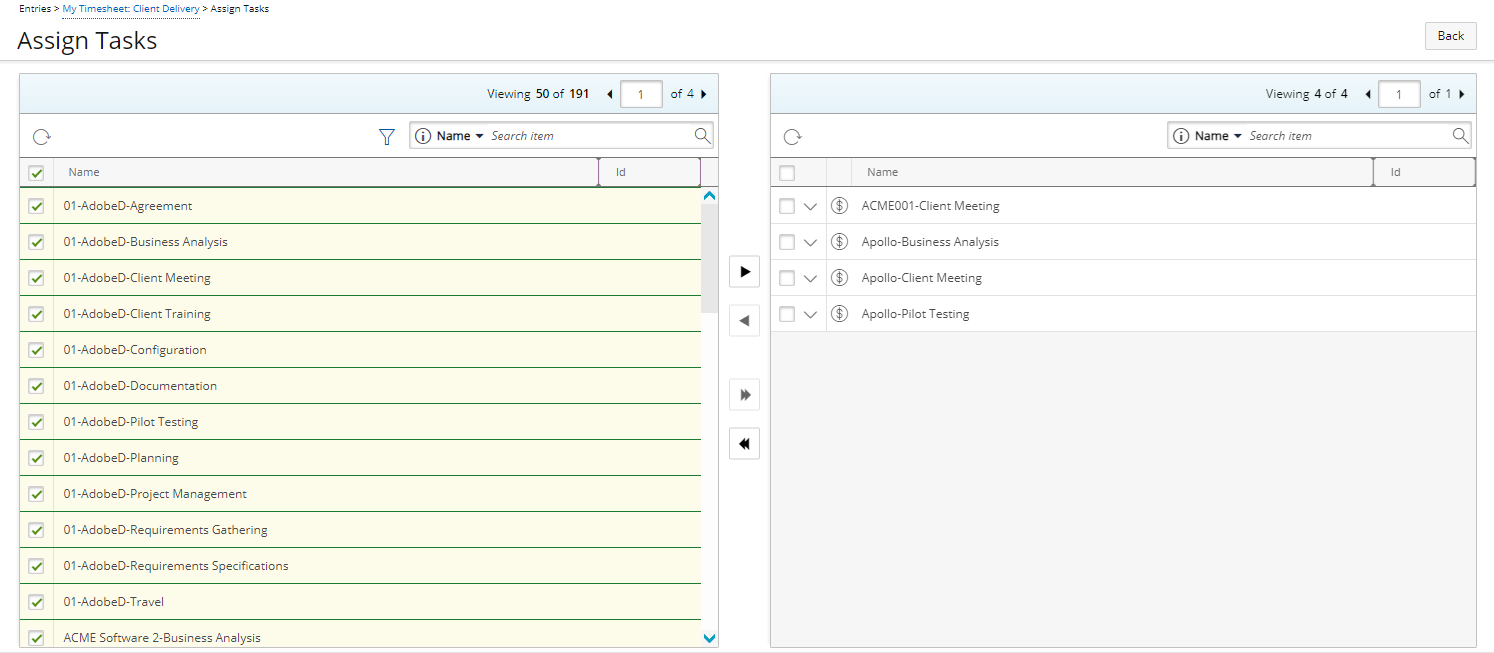
Task: Click dollar icon for ACME001-Client Meeting
Action: pyautogui.click(x=839, y=206)
